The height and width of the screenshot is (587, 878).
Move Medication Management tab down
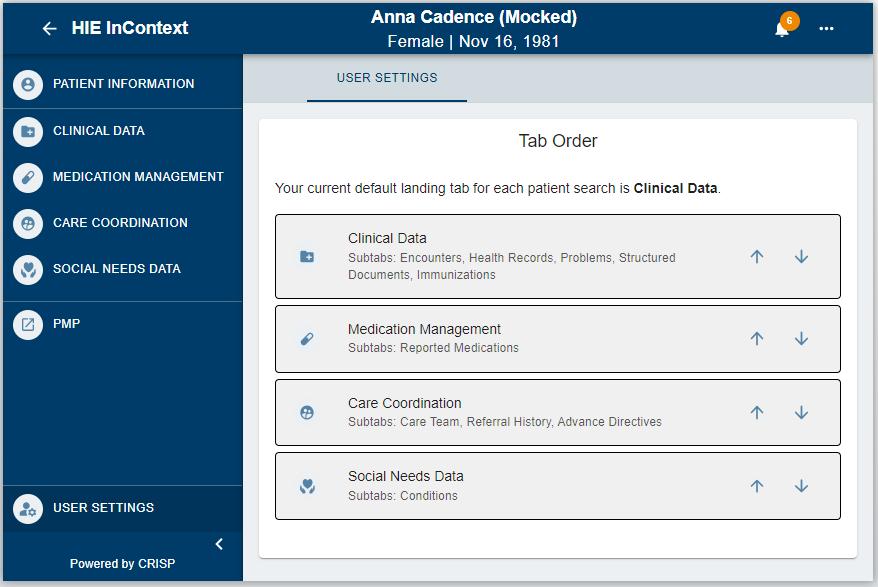[801, 338]
